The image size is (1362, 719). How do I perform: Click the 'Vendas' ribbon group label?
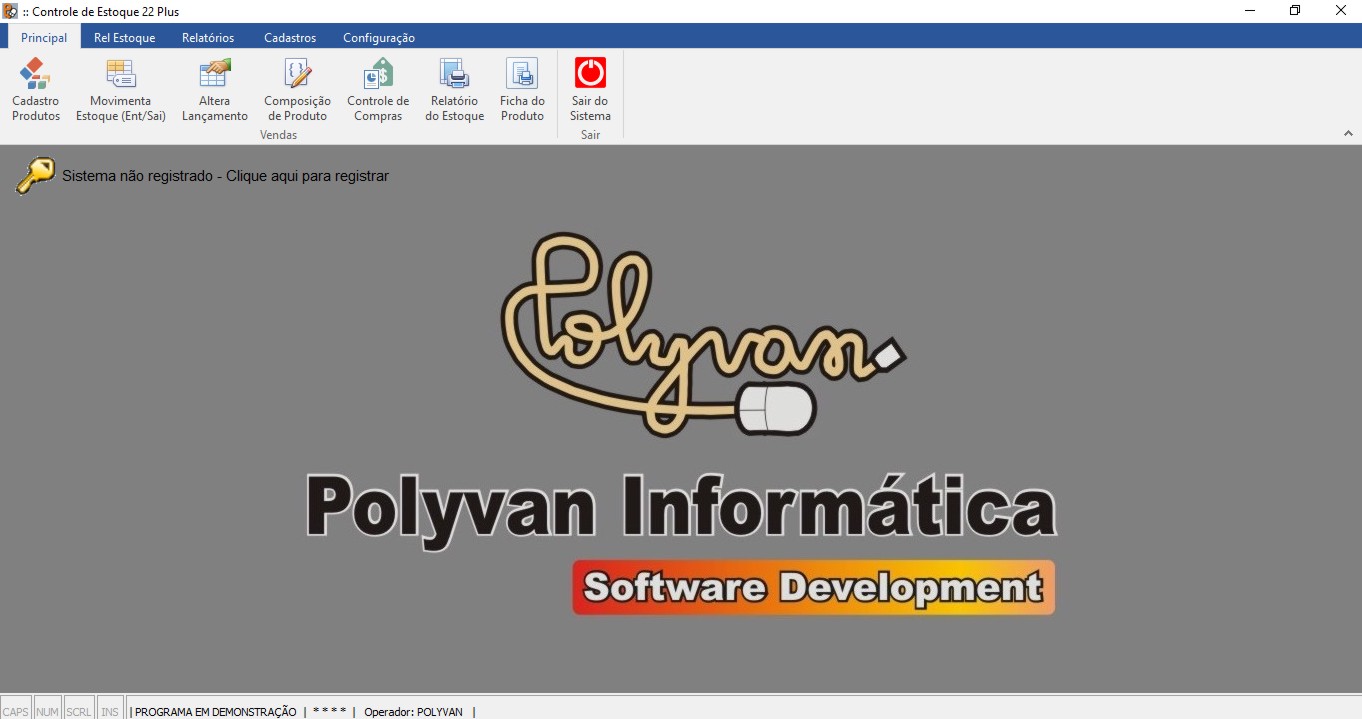tap(278, 135)
